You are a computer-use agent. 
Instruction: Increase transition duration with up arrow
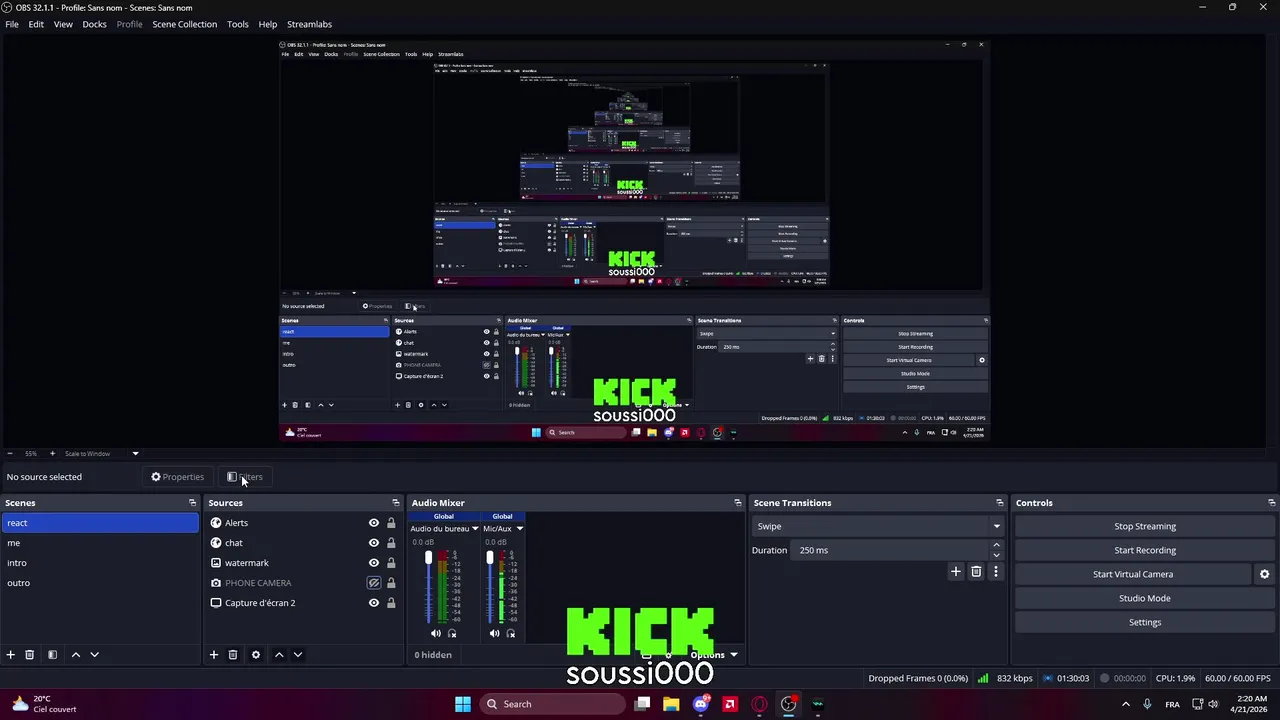pyautogui.click(x=996, y=545)
